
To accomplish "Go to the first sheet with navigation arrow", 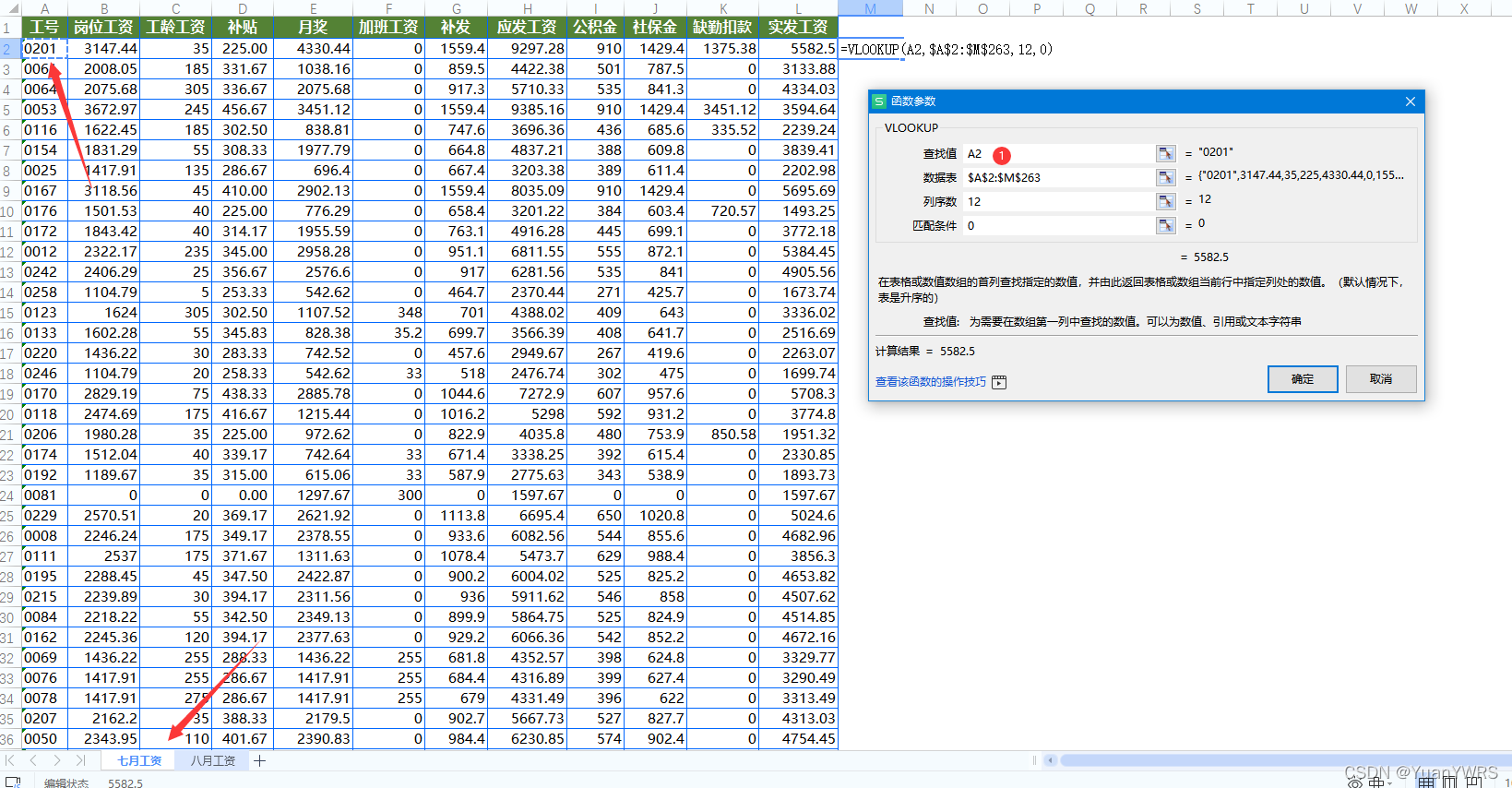I will pos(10,760).
